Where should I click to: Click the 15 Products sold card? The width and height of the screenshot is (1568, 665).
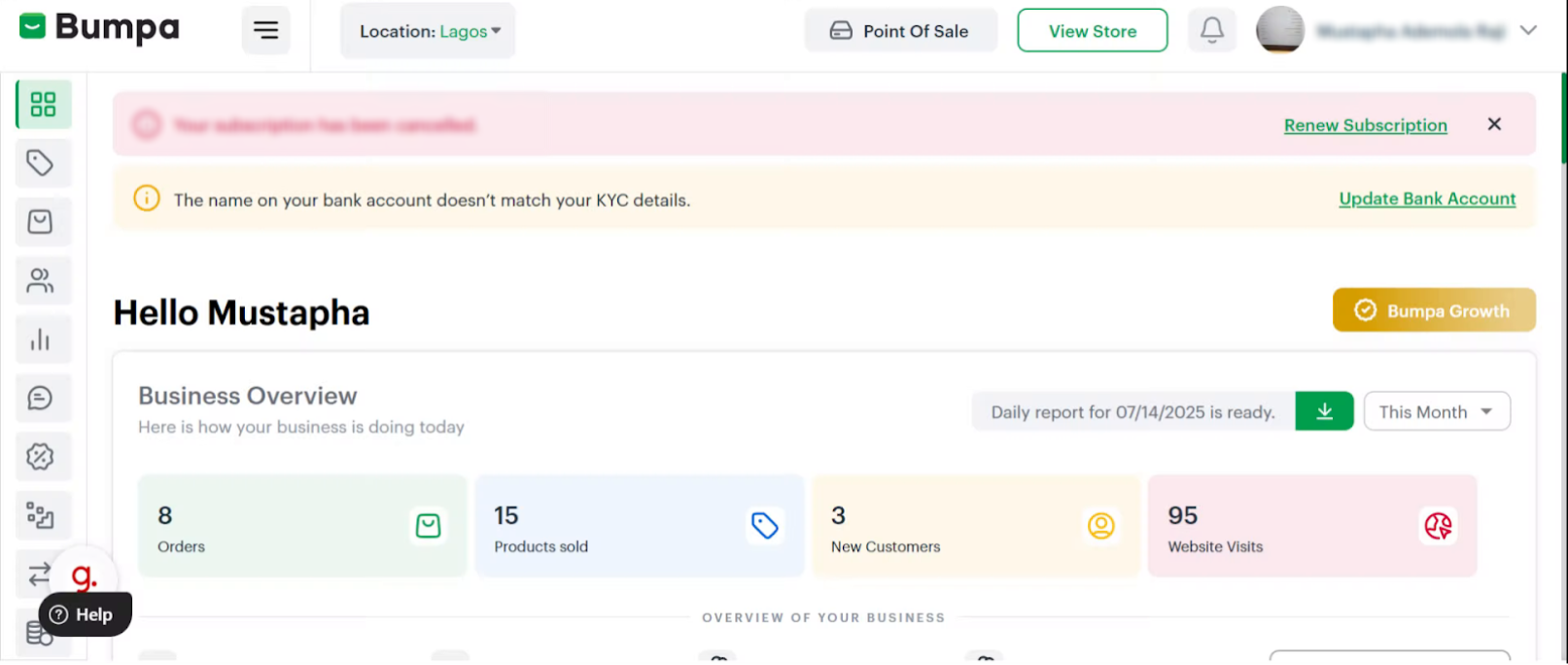coord(640,526)
